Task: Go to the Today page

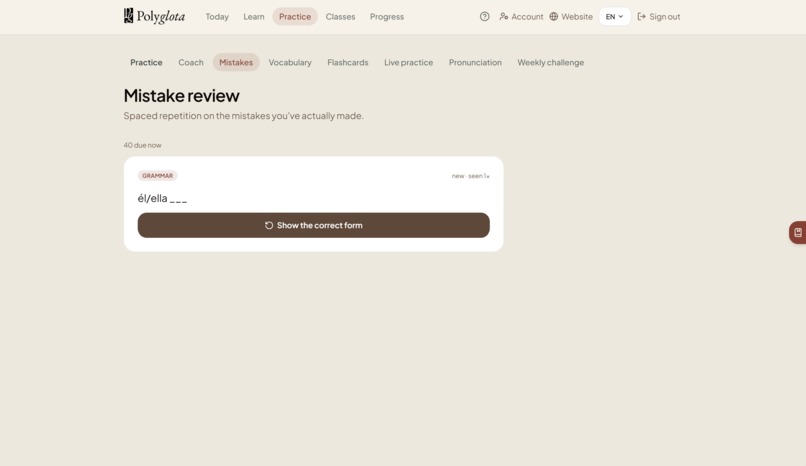Action: click(217, 16)
